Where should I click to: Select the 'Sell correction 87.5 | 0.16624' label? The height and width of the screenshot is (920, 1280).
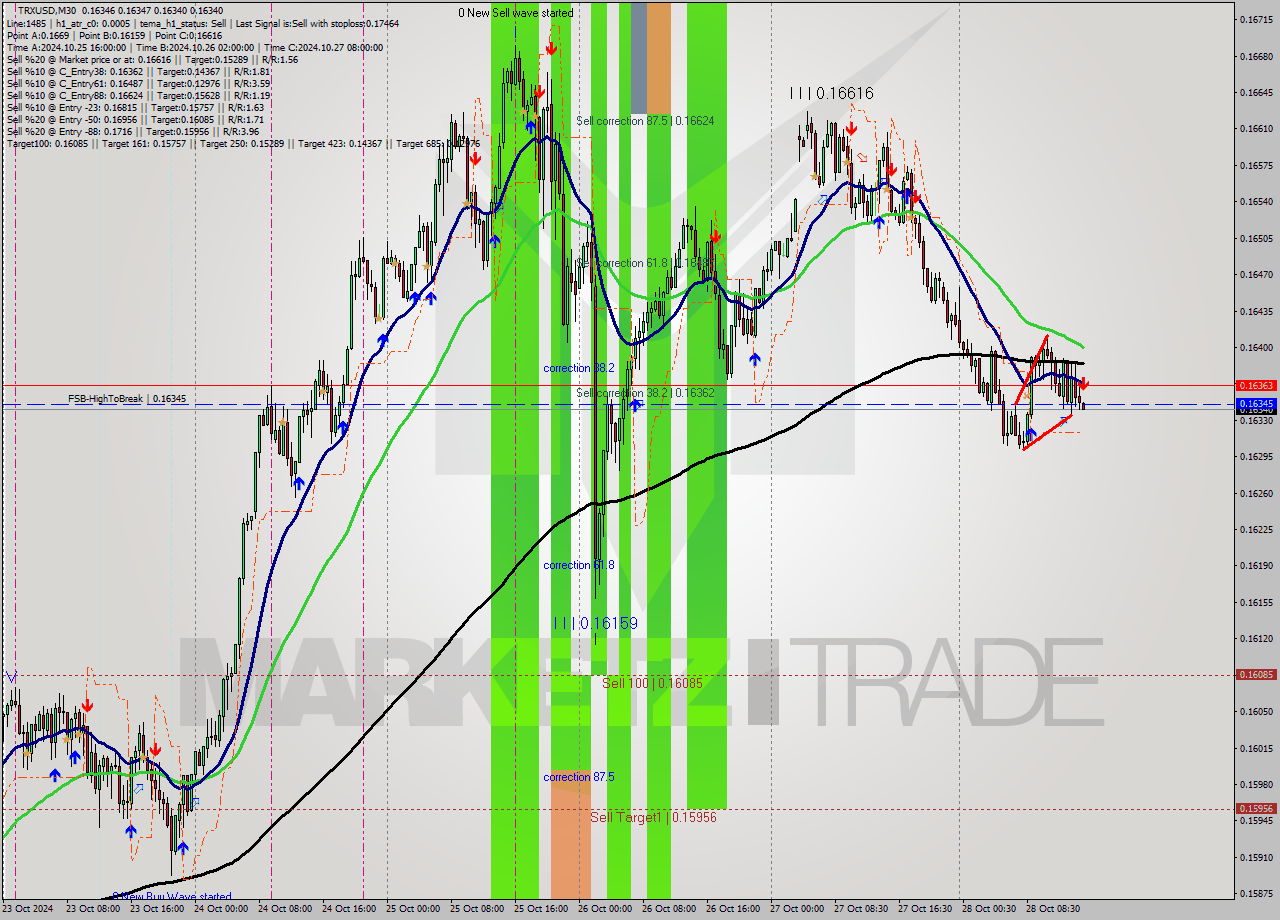645,121
